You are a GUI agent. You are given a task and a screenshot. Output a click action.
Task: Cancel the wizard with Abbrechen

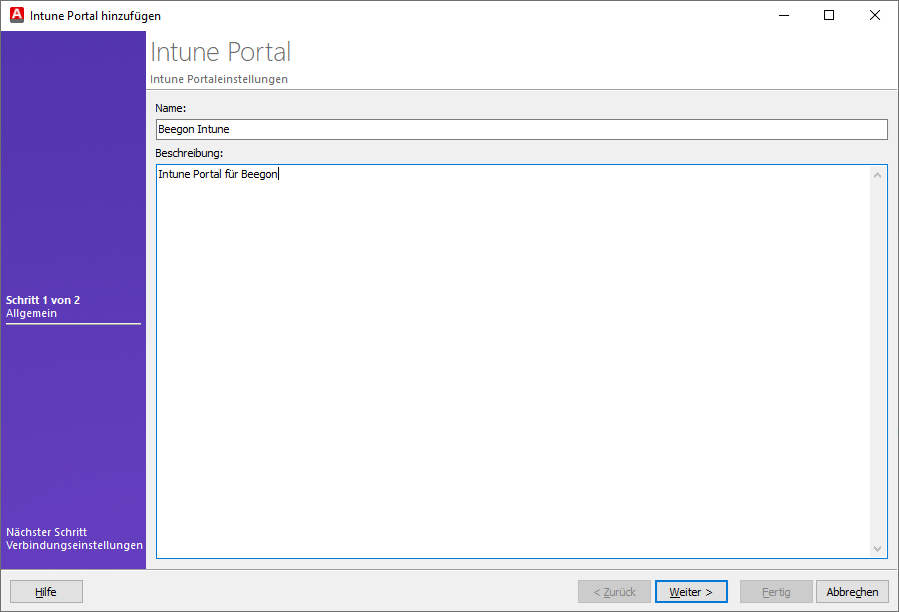(851, 591)
